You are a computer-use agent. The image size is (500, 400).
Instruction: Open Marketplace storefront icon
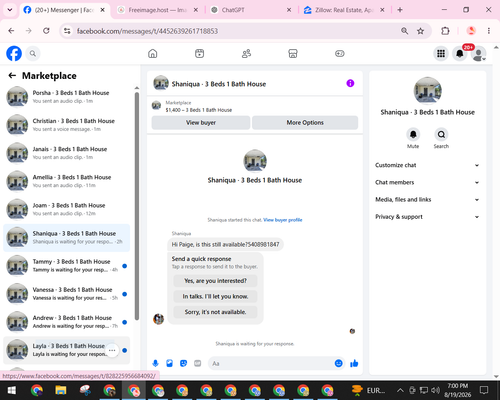point(293,53)
